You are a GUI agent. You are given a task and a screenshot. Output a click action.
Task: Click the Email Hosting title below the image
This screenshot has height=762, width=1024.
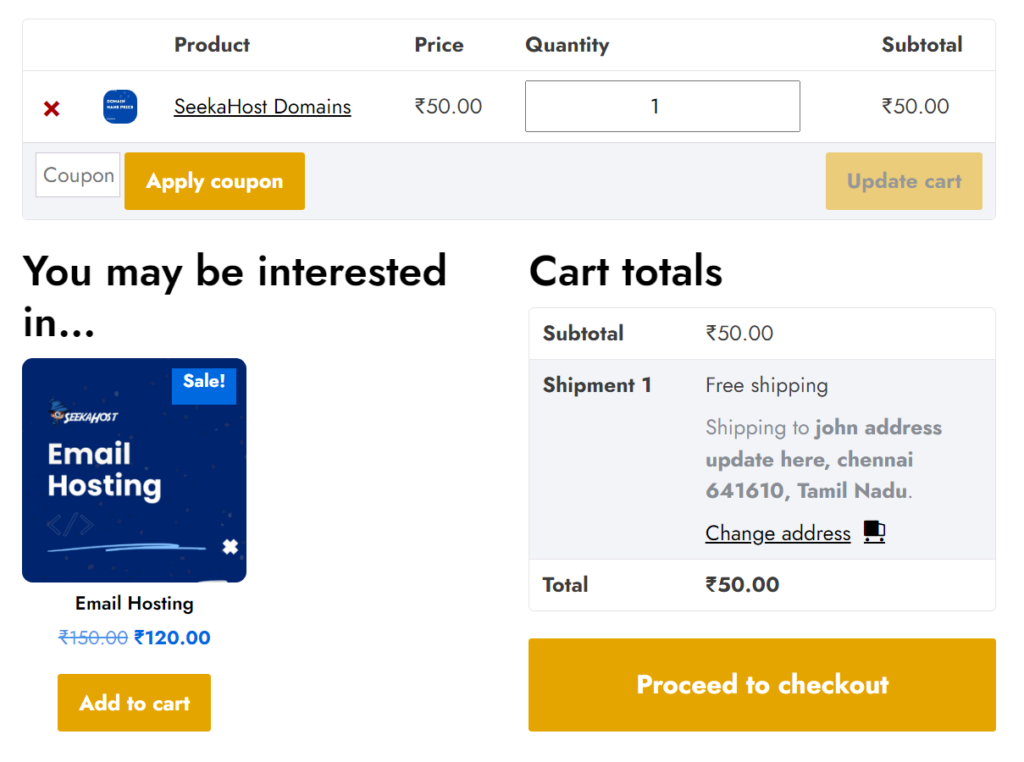coord(134,603)
